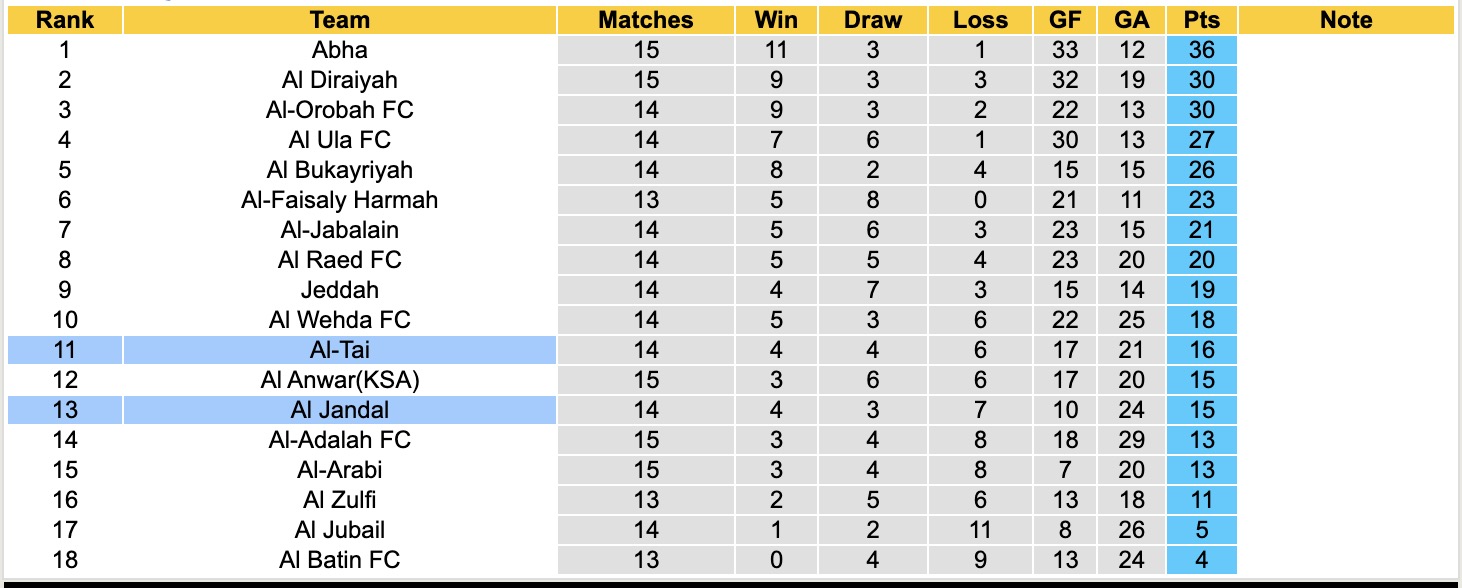1462x588 pixels.
Task: Click the Al Ula FC team name
Action: point(339,140)
